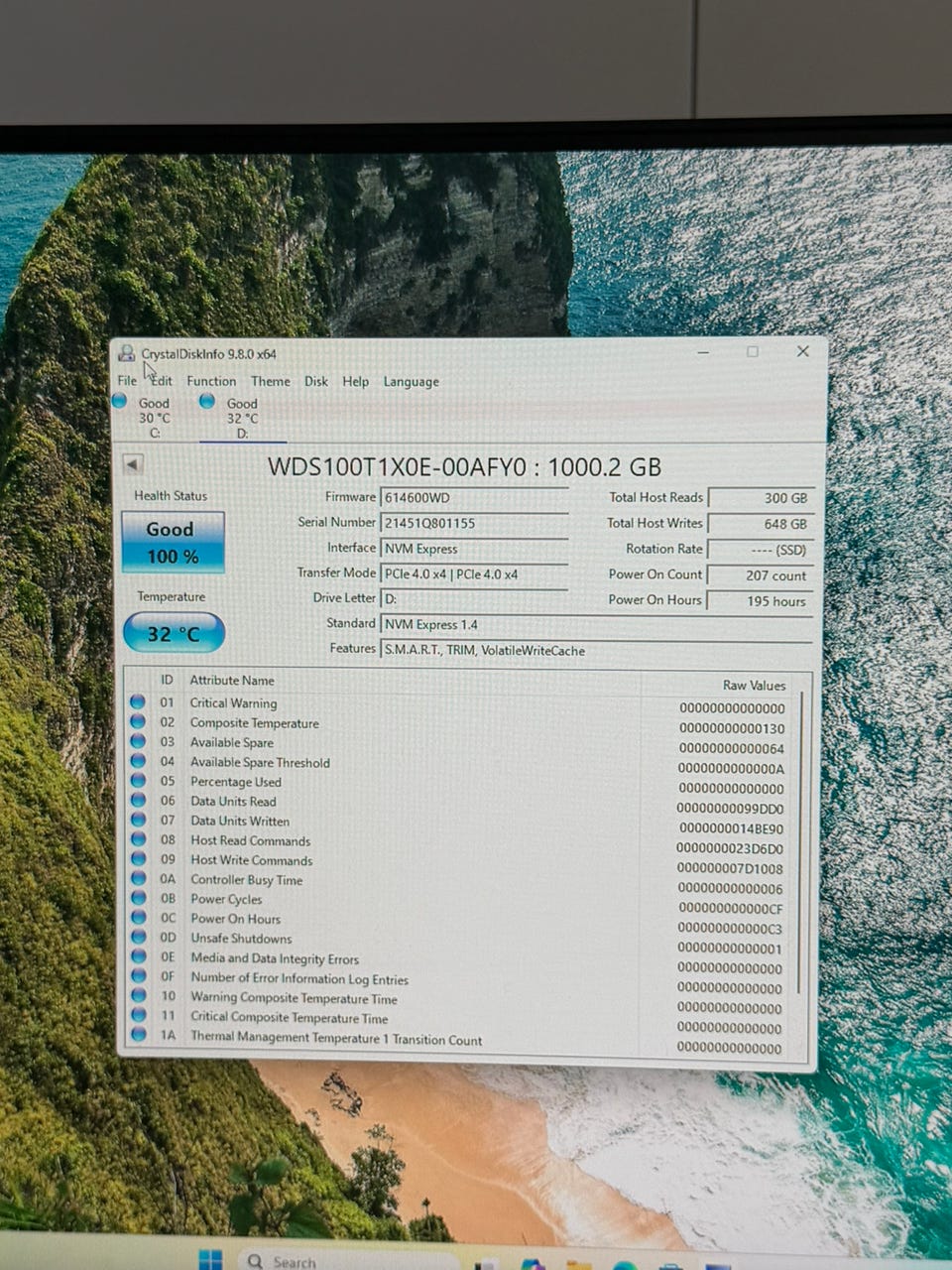
Task: Click status circle beside Data Units Read
Action: point(138,801)
